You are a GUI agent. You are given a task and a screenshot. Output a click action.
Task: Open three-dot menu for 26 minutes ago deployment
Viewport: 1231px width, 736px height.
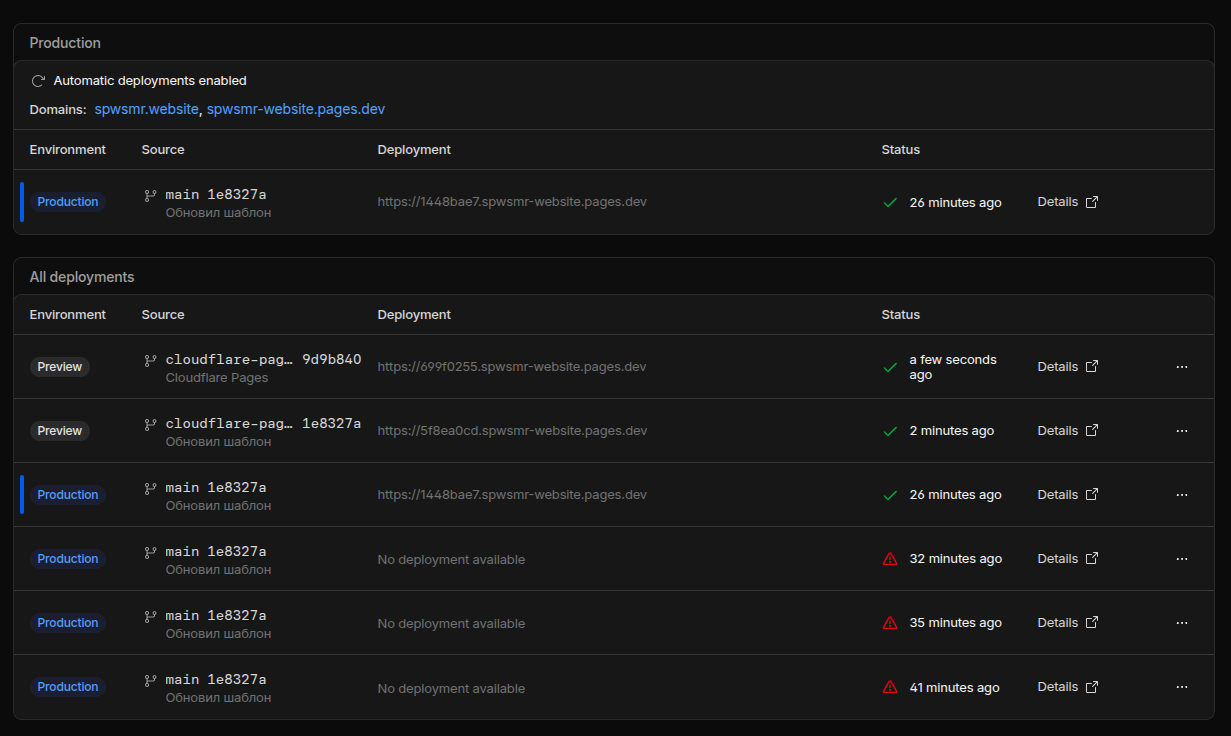coord(1182,495)
